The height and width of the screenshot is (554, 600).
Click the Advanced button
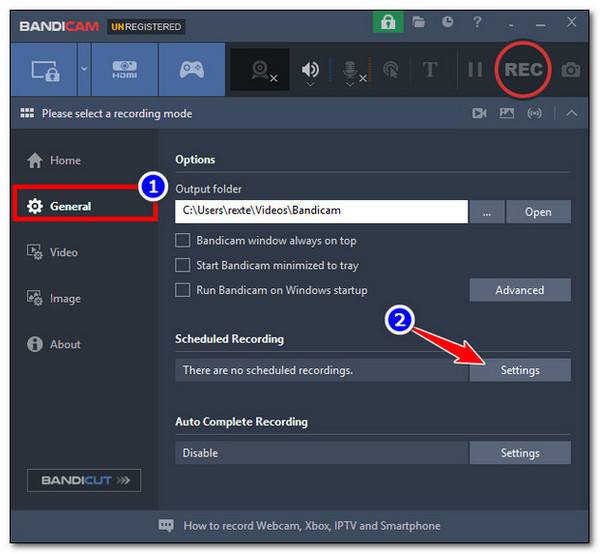click(520, 290)
